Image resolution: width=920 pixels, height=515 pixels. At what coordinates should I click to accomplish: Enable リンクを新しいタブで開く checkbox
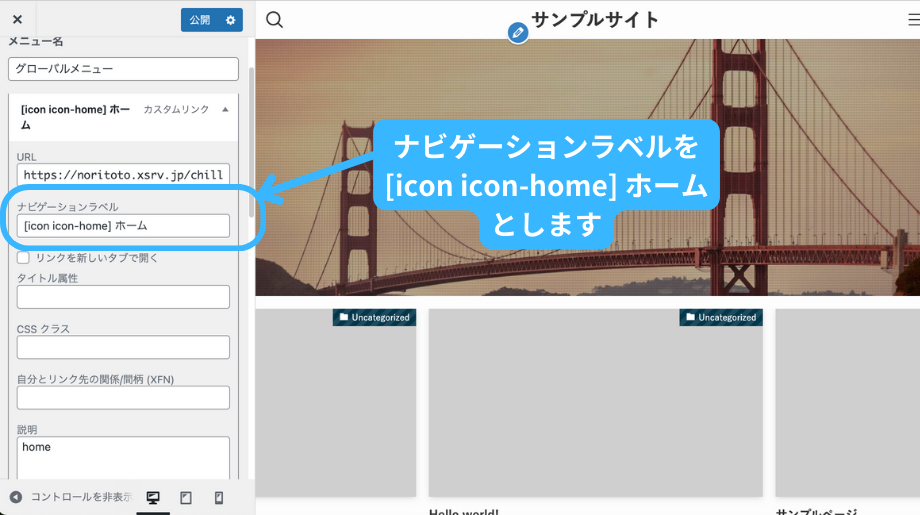pos(23,258)
